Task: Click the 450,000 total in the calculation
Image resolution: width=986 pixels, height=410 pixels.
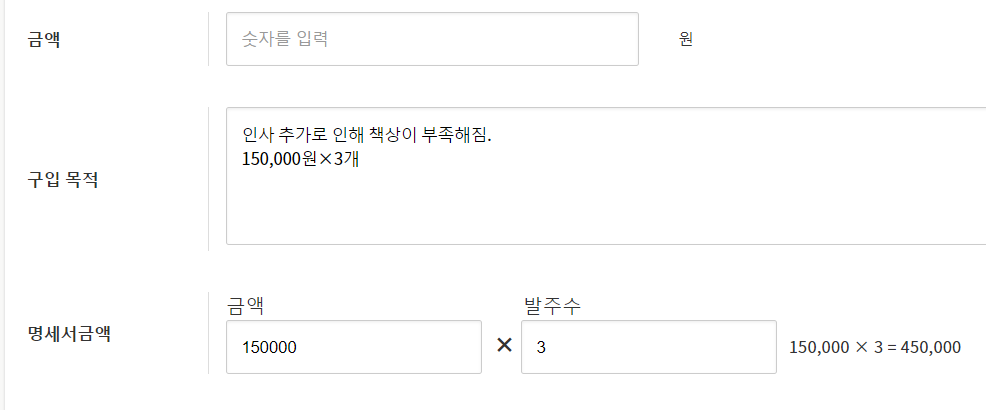Action: [x=931, y=347]
